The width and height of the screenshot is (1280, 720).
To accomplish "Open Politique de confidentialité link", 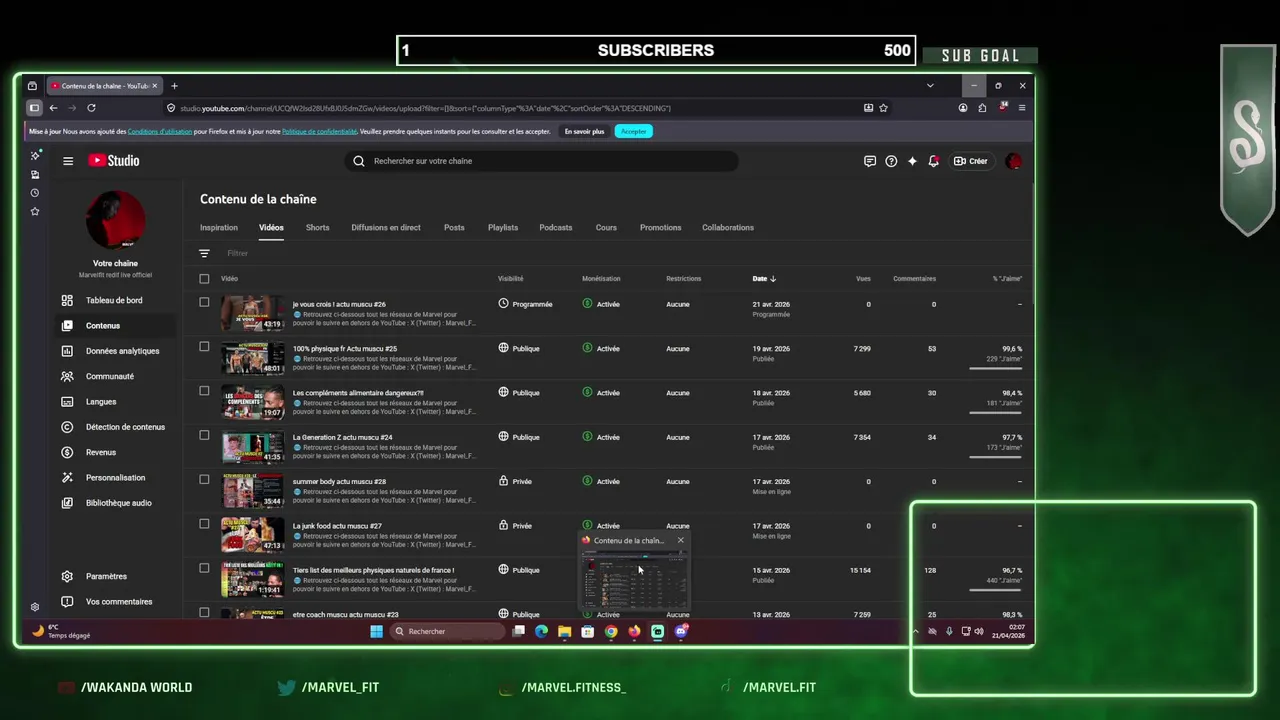I will (x=319, y=131).
